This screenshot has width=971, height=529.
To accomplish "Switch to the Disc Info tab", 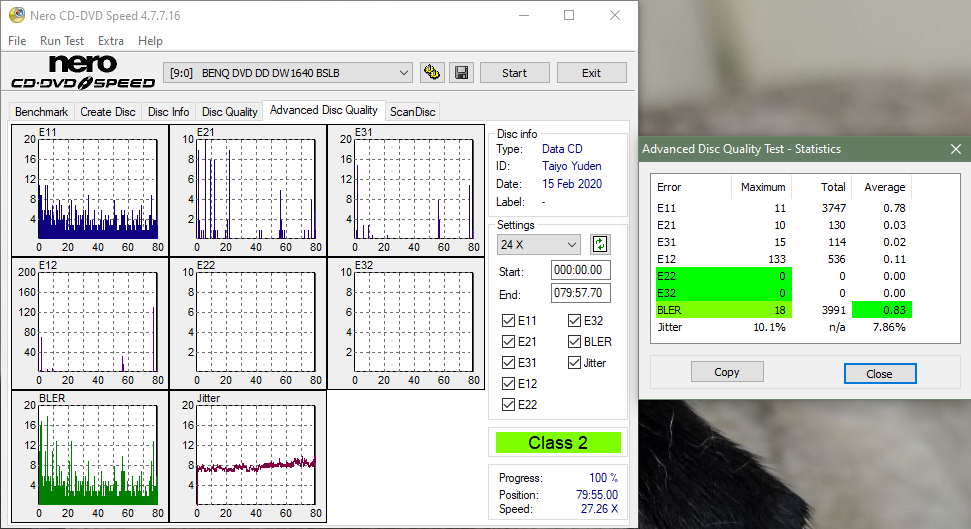I will (168, 111).
